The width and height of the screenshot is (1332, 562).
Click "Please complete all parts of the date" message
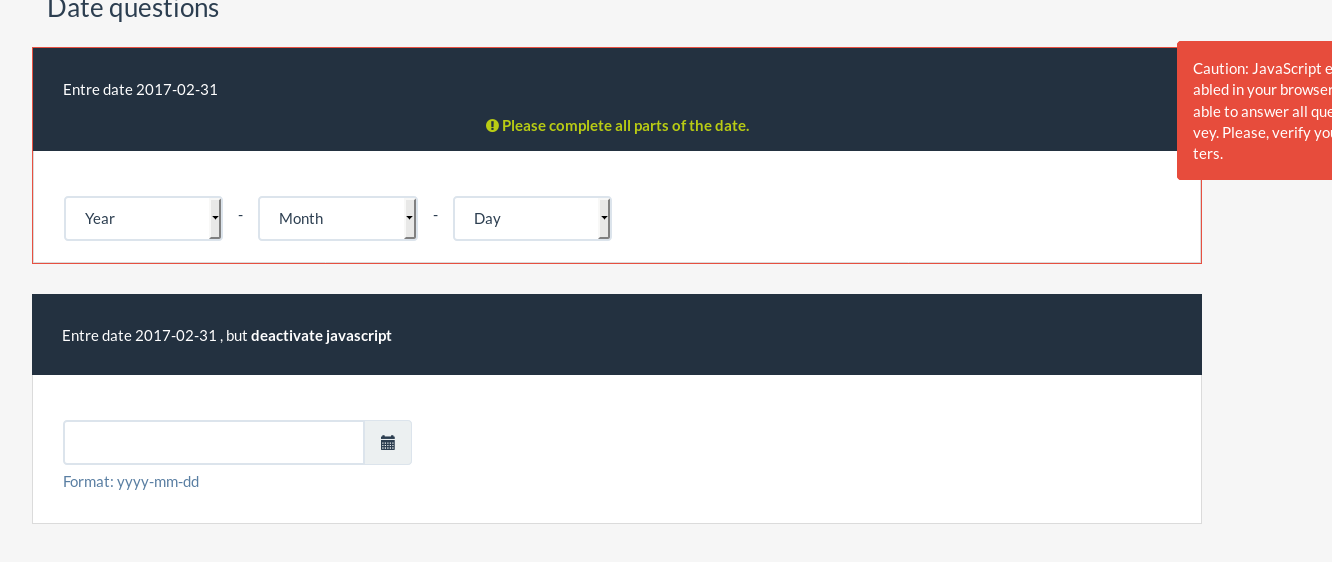pos(625,126)
